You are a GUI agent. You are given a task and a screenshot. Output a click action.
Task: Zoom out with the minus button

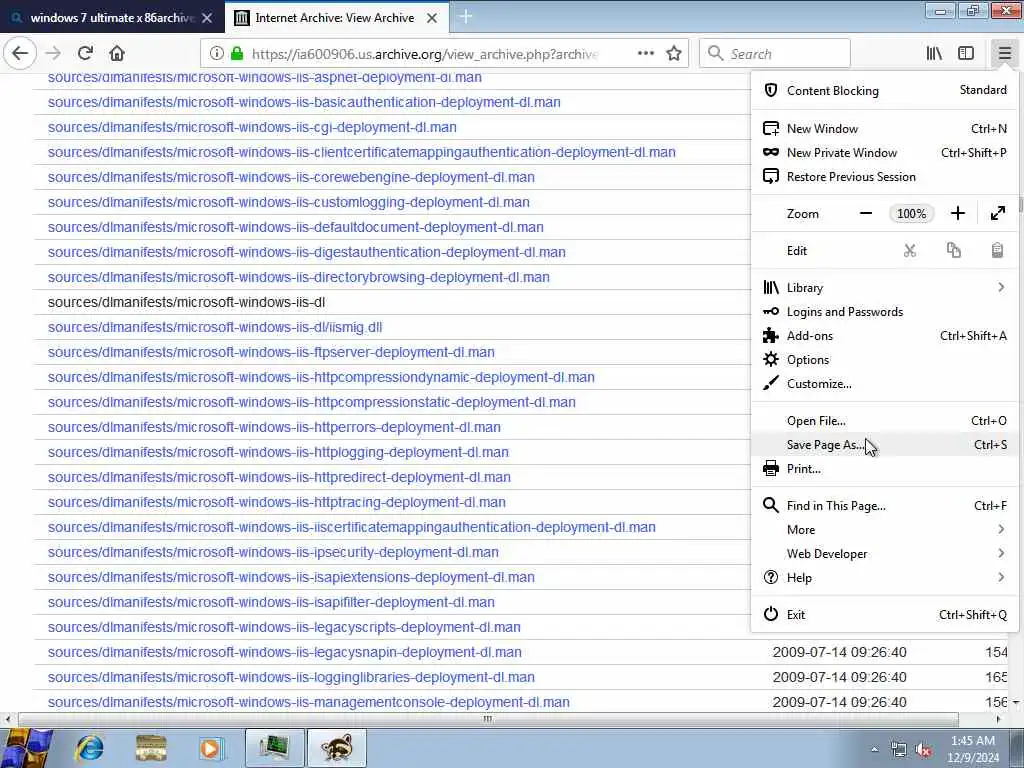pos(866,214)
